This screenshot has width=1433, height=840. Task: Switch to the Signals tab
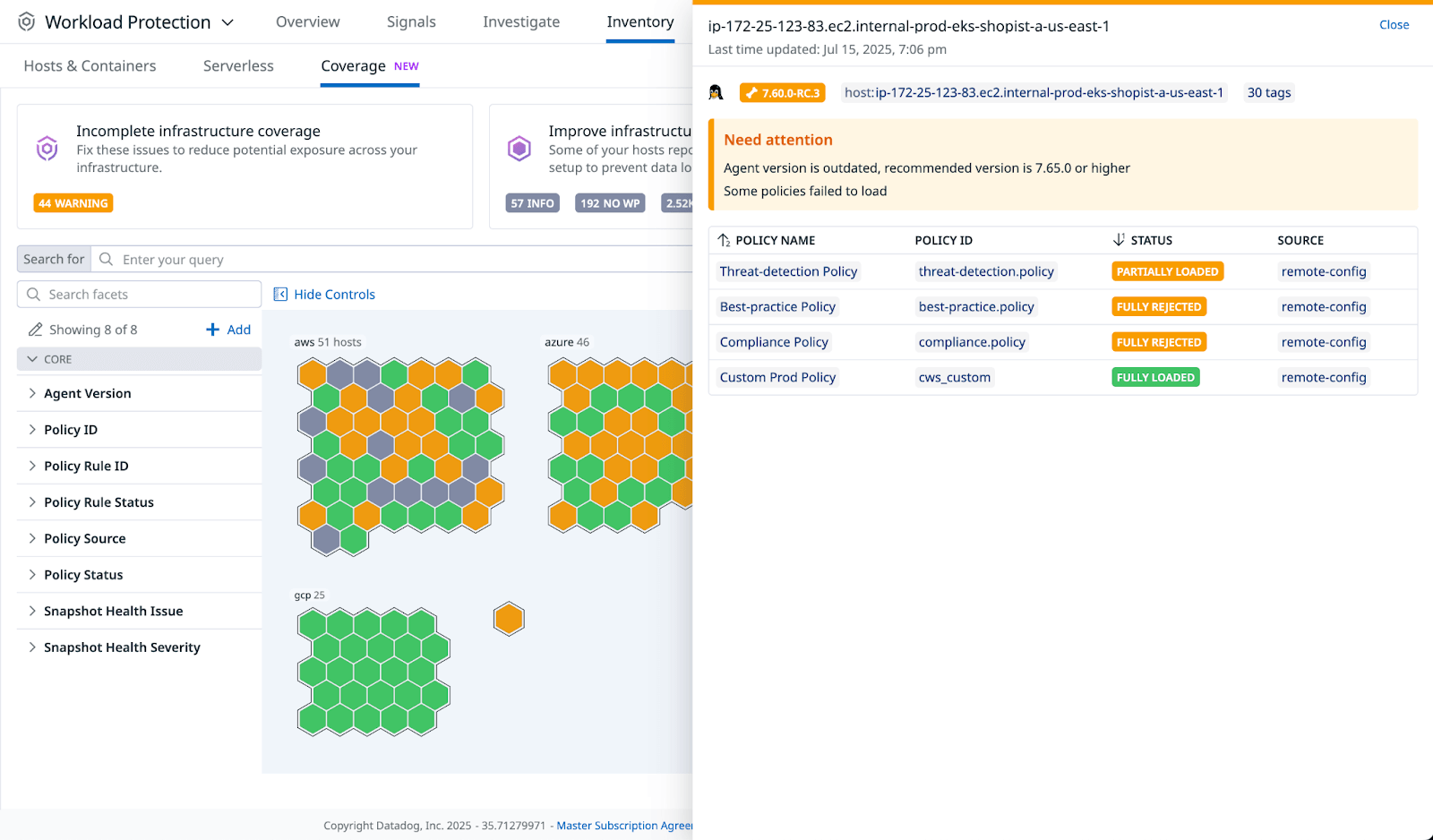coord(411,21)
